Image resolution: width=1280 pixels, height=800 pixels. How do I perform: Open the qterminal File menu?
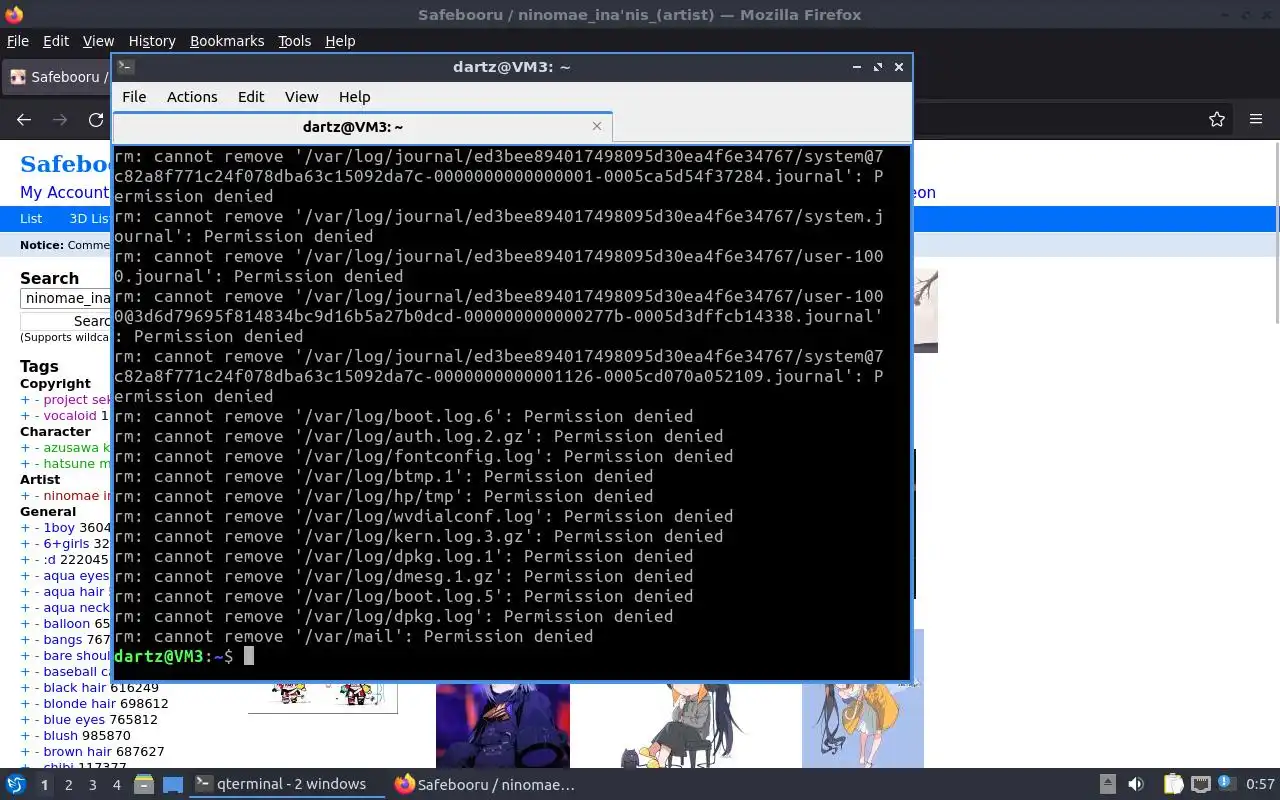tap(134, 97)
